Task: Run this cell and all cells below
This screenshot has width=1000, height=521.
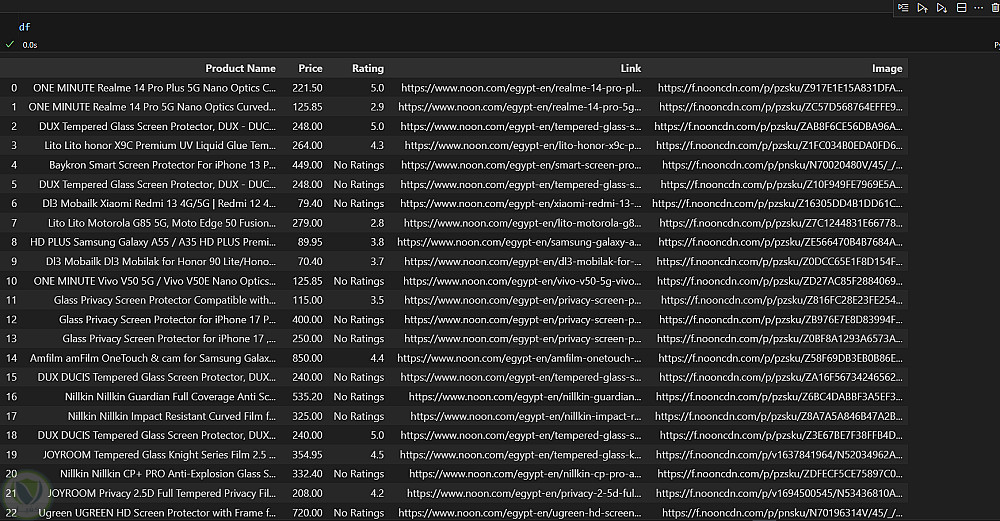Action: 941,8
